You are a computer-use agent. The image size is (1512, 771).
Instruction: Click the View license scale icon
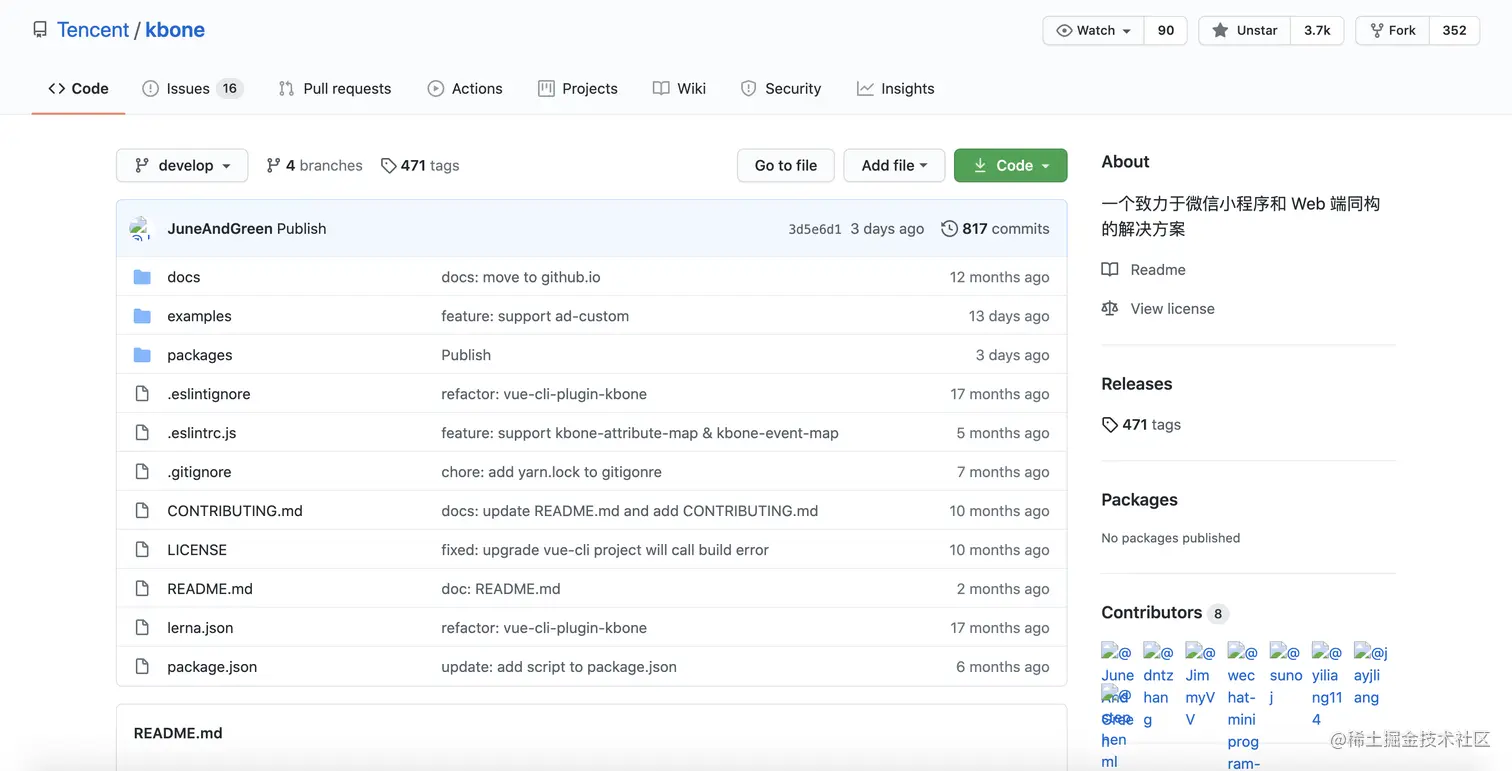(1110, 309)
